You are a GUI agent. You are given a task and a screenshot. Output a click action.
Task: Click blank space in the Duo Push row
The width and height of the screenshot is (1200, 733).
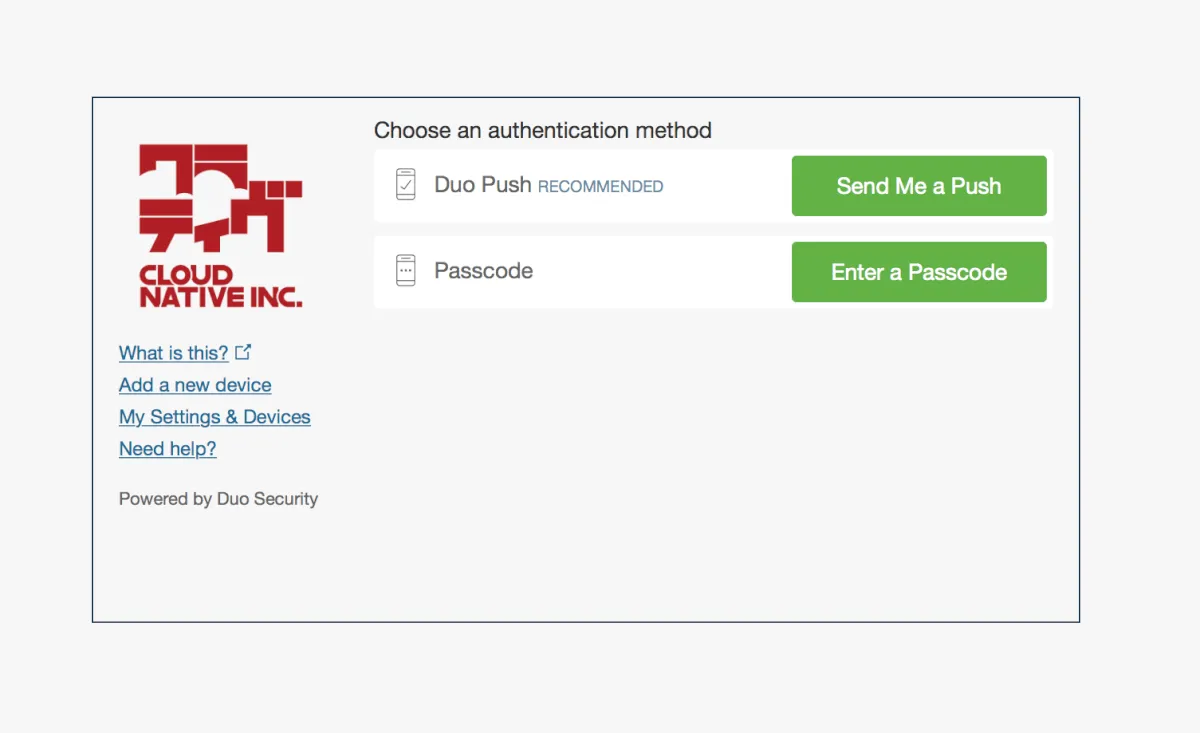(725, 186)
